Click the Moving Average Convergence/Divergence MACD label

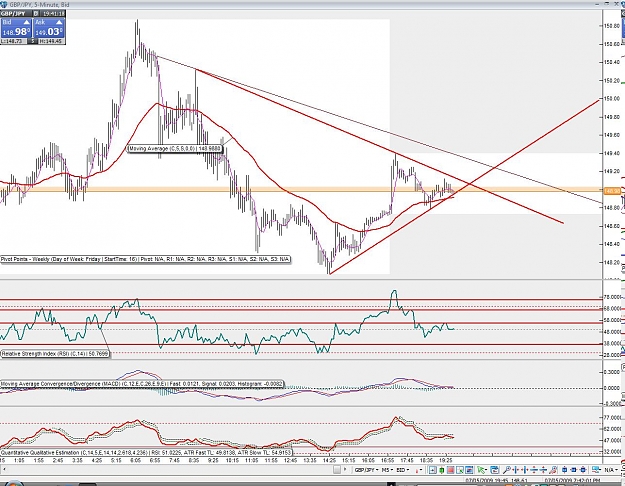[142, 384]
